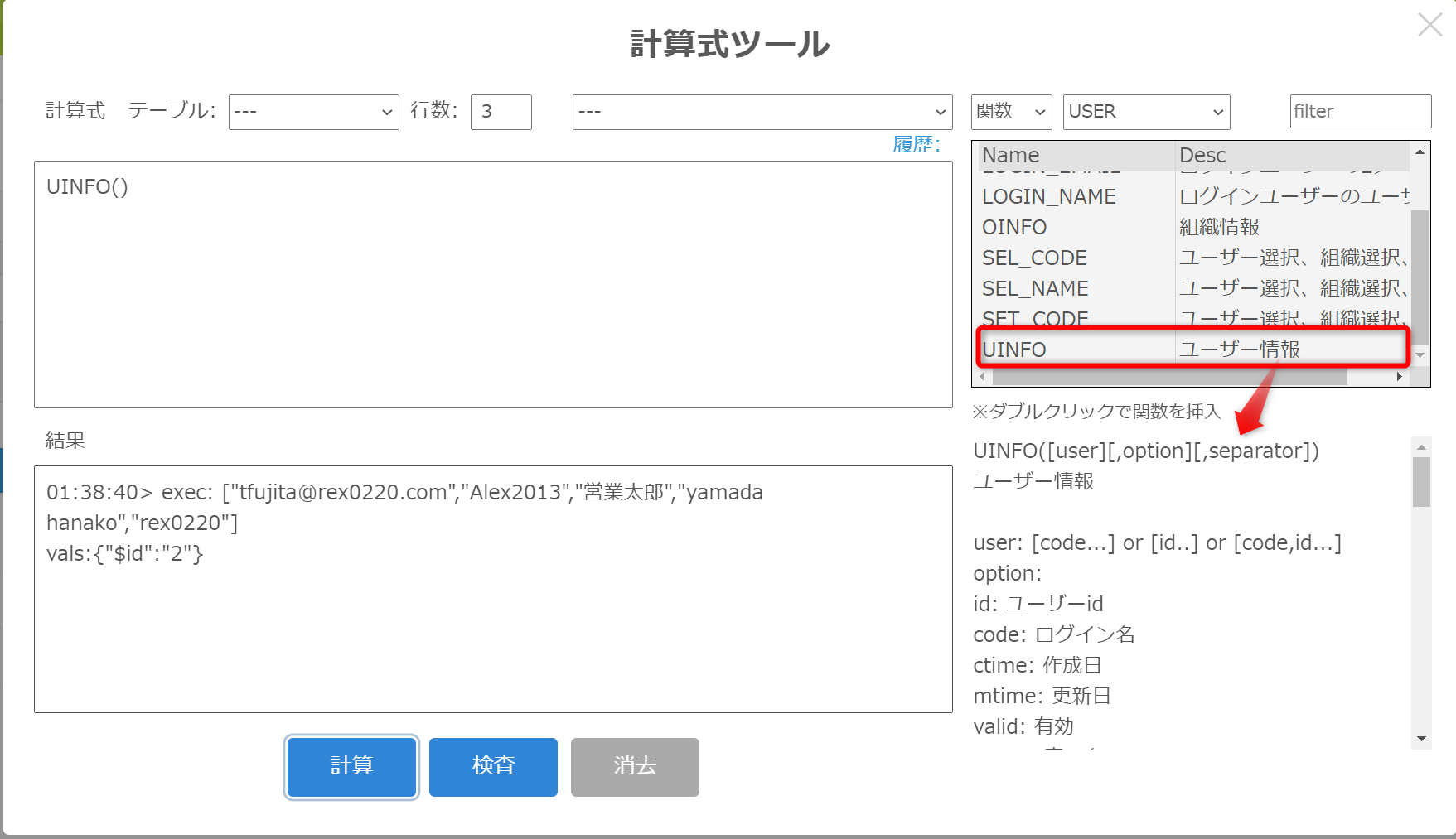Open the USER category dropdown
This screenshot has width=1456, height=839.
(x=1147, y=112)
